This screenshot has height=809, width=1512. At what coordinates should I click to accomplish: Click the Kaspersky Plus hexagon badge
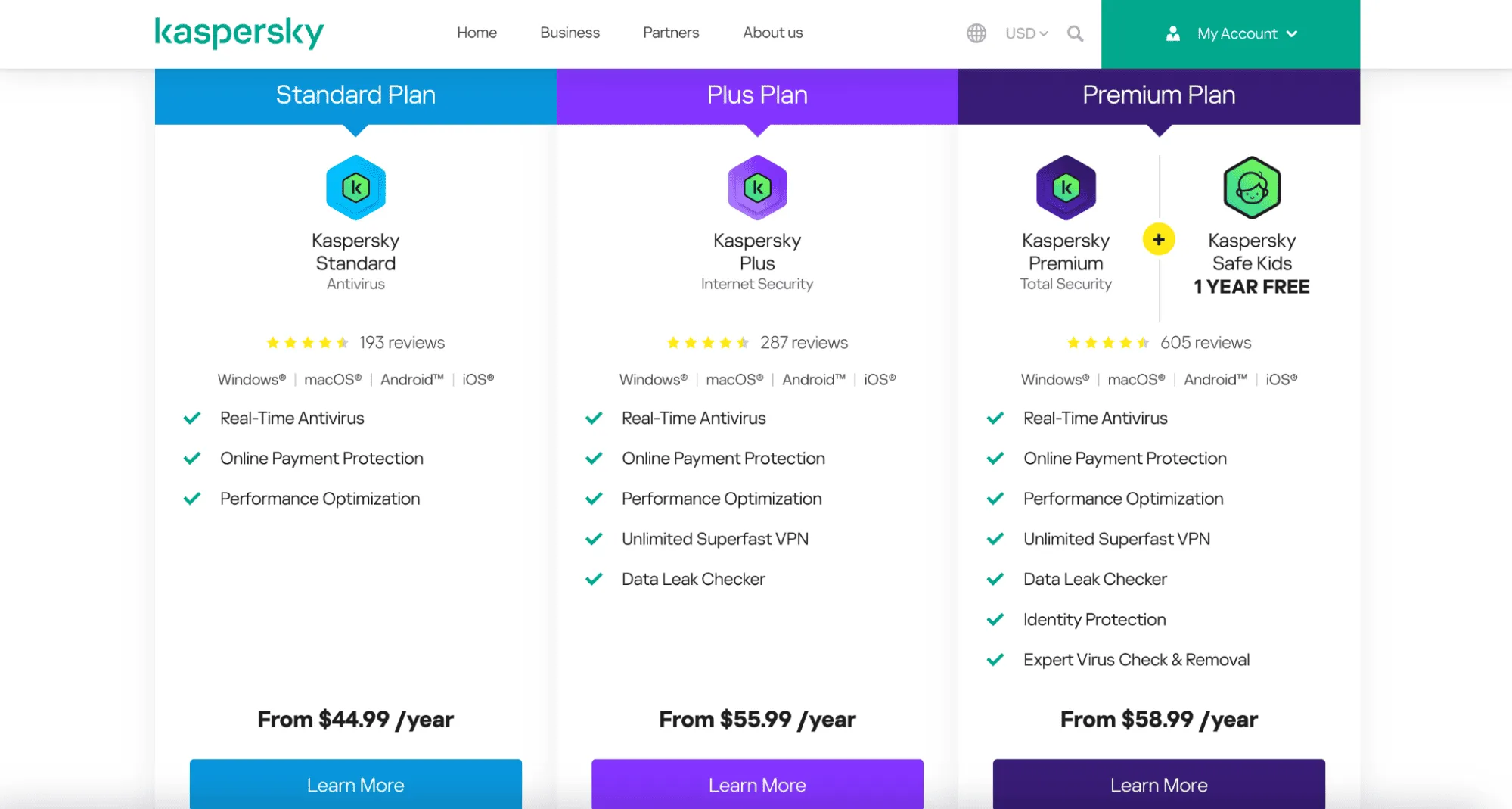click(757, 188)
